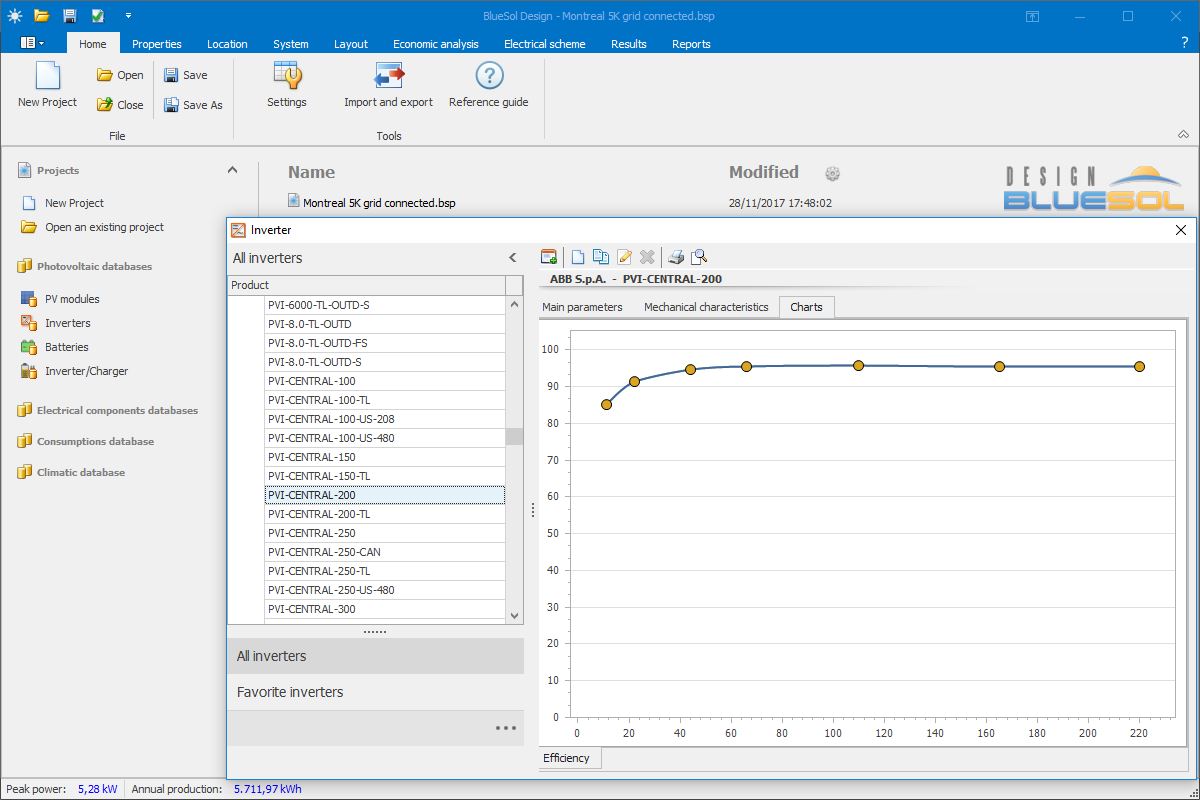This screenshot has width=1200, height=800.
Task: Close the Inverter dialog window
Action: [x=1181, y=230]
